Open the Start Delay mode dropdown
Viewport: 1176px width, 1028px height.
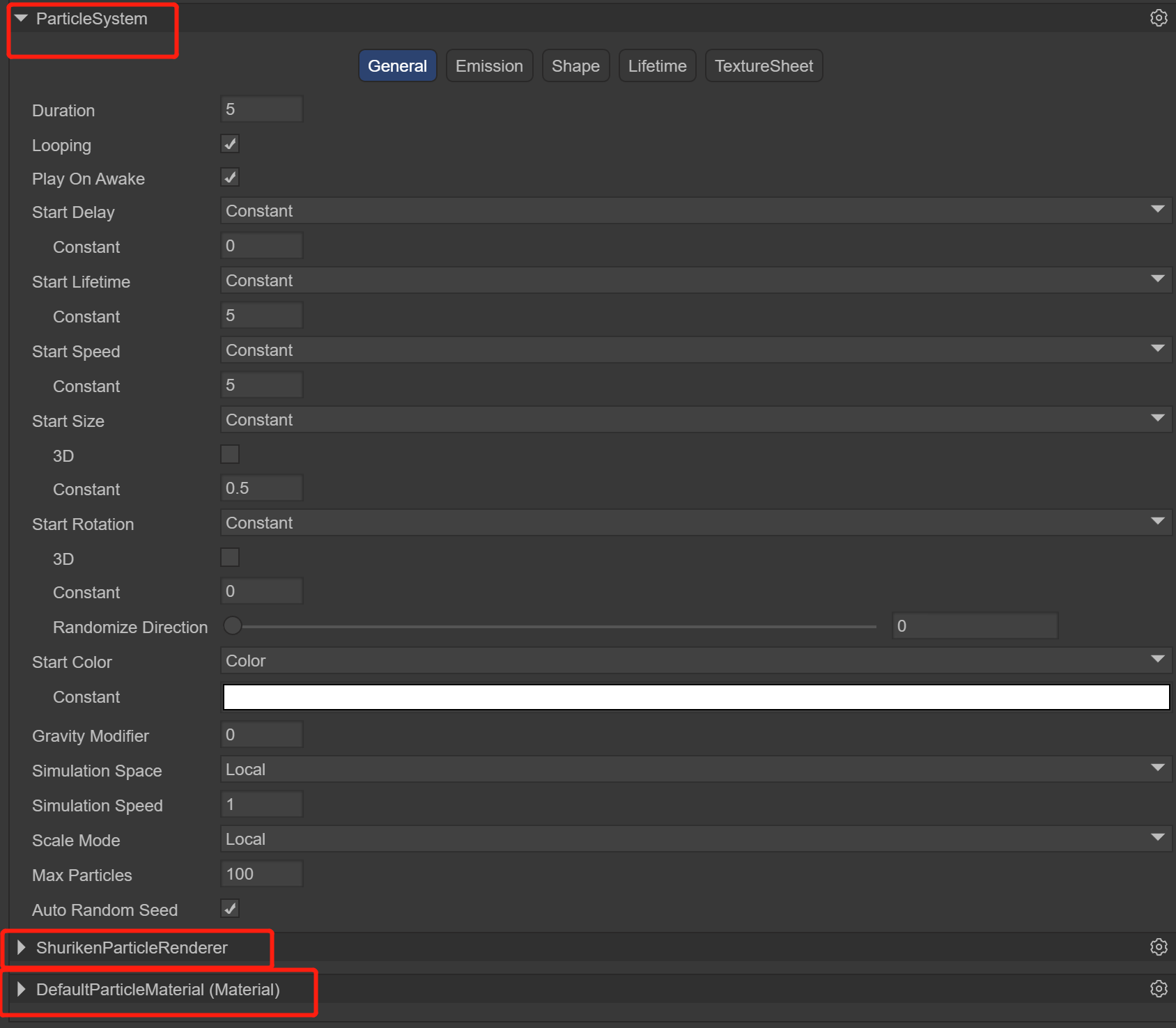point(695,211)
